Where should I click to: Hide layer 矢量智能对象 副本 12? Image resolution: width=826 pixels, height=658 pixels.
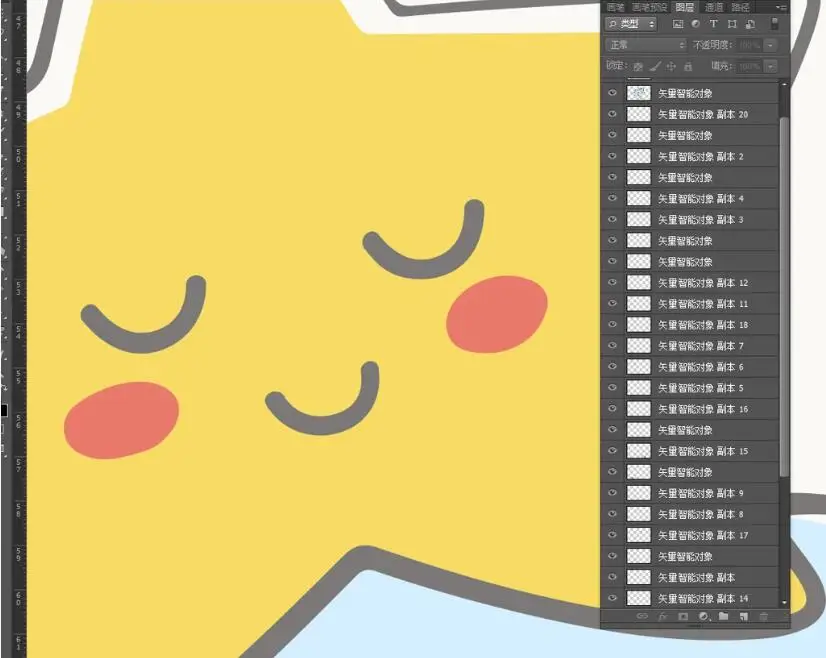[612, 282]
